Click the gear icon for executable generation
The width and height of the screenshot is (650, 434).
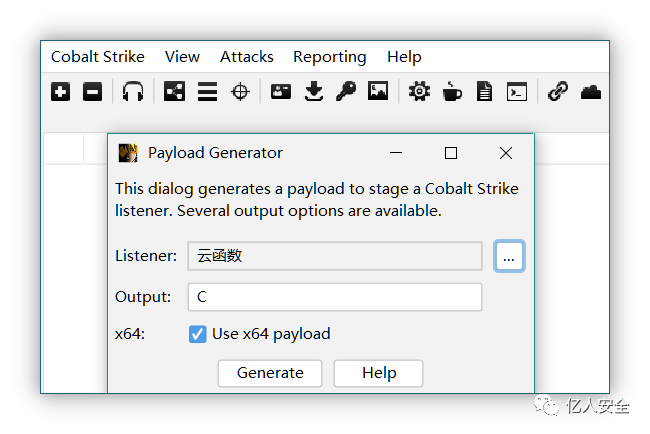tap(420, 91)
